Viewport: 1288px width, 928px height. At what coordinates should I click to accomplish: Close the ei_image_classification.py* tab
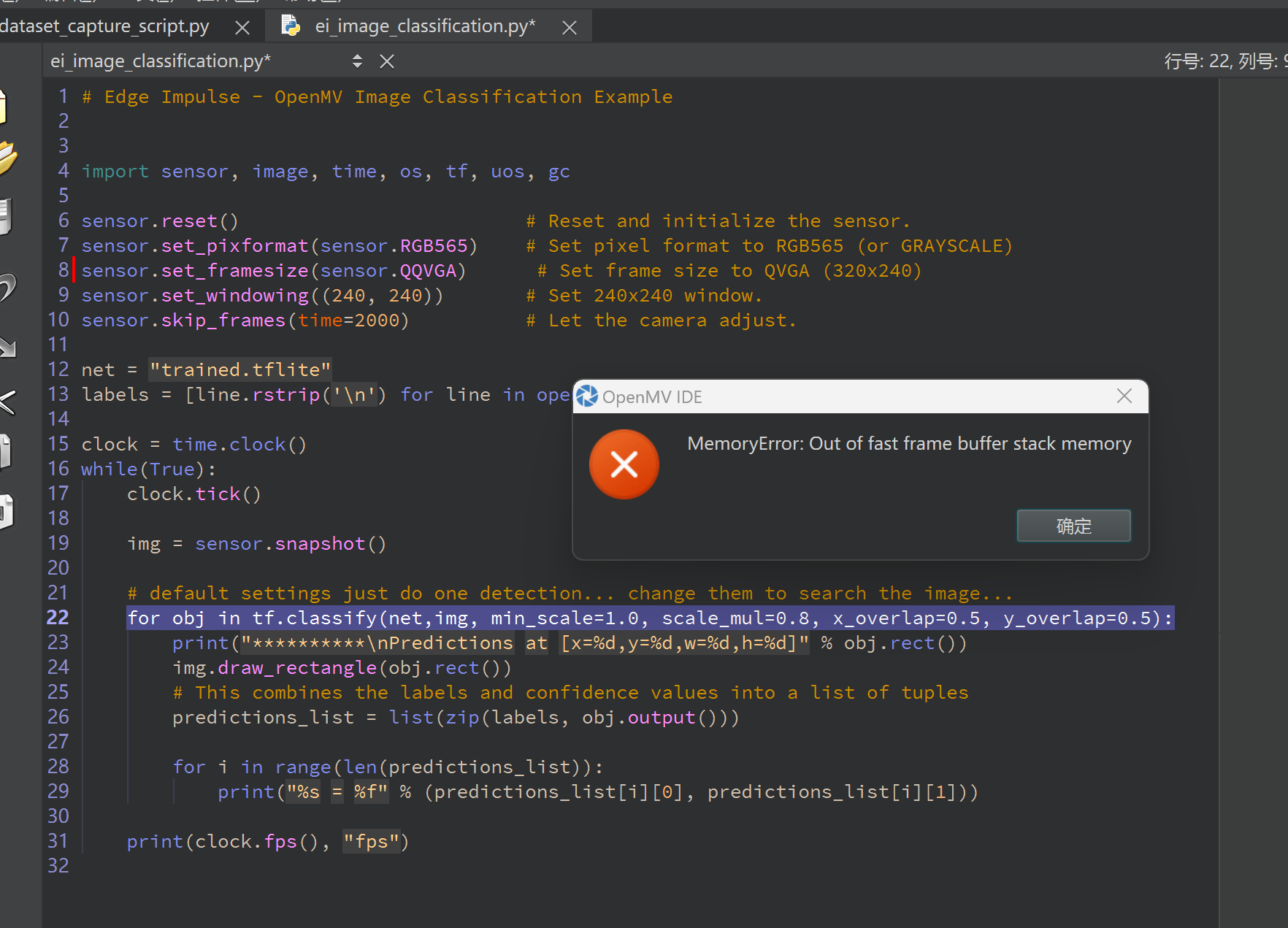tap(570, 28)
